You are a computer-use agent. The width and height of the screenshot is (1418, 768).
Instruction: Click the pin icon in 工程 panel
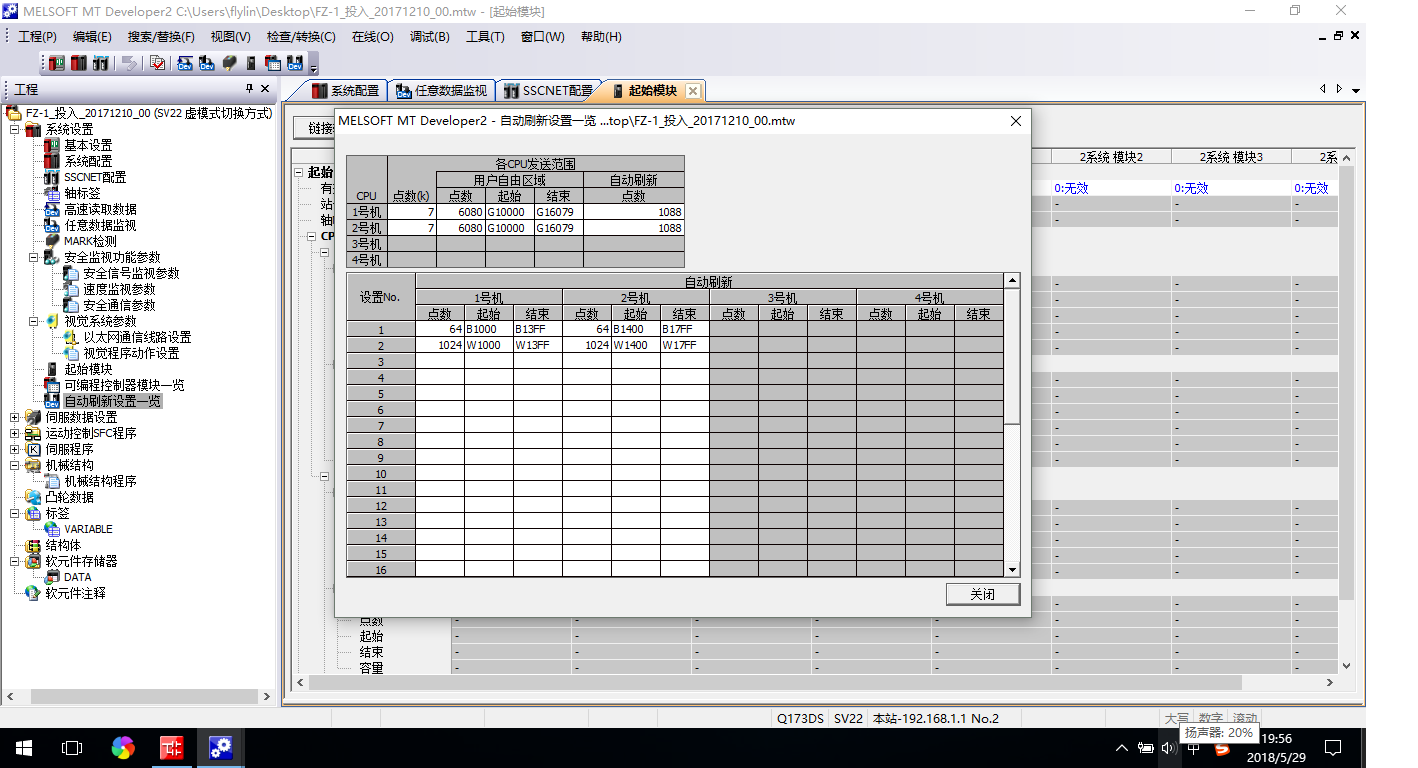pos(249,90)
